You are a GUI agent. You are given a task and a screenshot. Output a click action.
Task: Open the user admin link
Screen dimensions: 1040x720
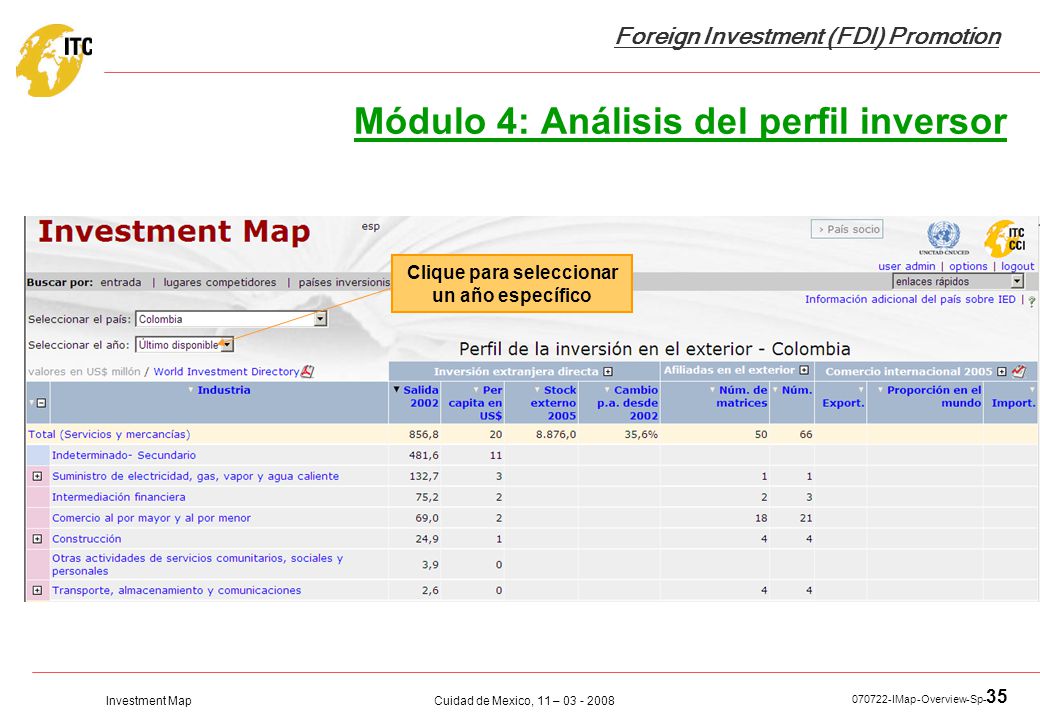(907, 266)
